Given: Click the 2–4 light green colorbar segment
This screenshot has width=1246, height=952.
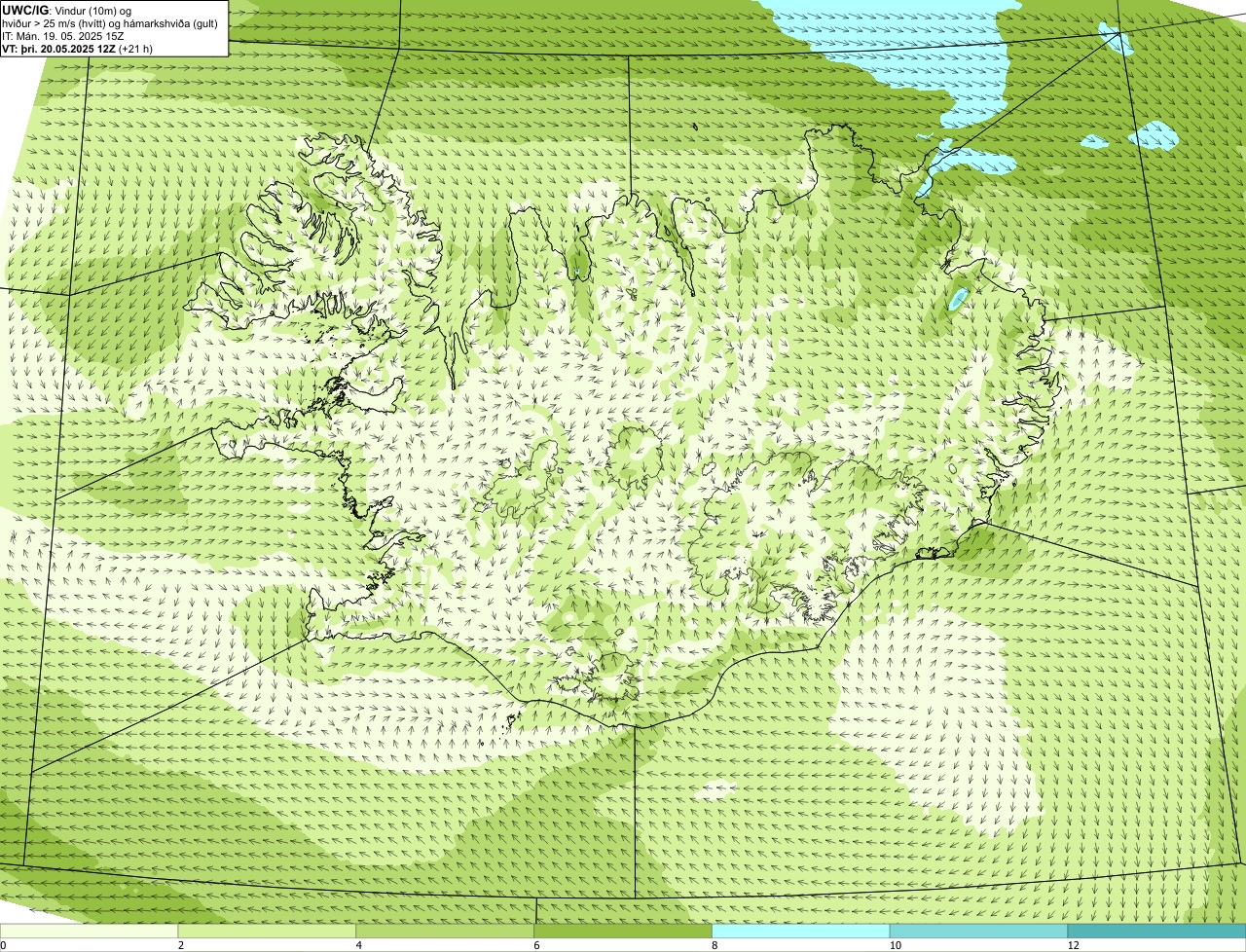Looking at the screenshot, I should pos(268,931).
